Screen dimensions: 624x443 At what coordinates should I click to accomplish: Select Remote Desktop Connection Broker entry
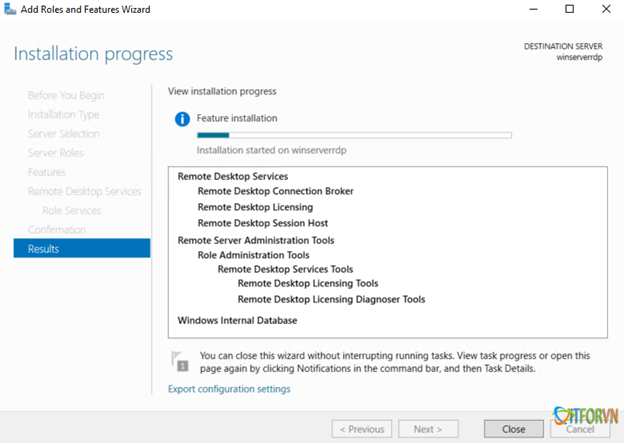(275, 191)
